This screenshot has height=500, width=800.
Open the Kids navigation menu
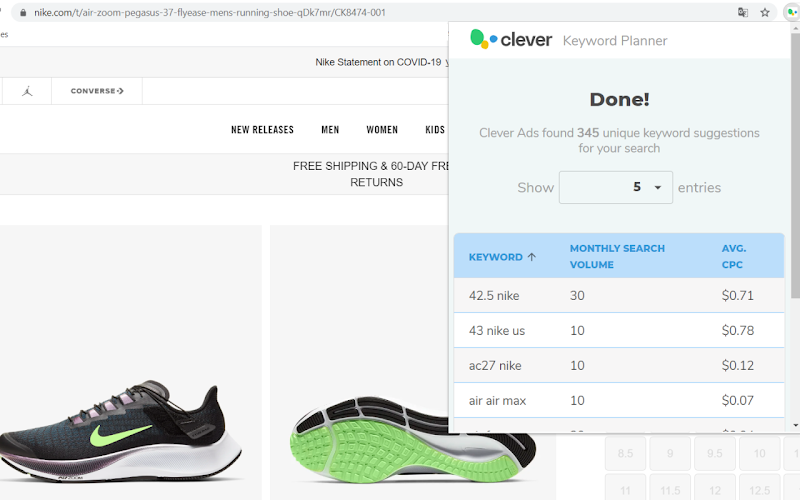[435, 130]
